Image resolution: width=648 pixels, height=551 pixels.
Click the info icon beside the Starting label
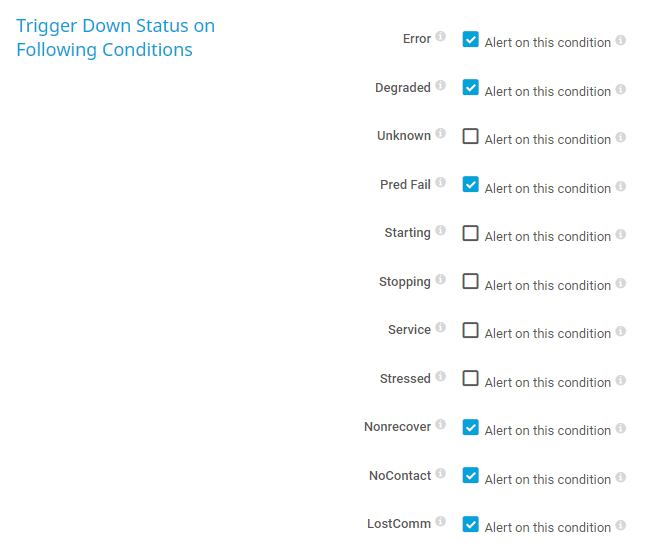[441, 232]
